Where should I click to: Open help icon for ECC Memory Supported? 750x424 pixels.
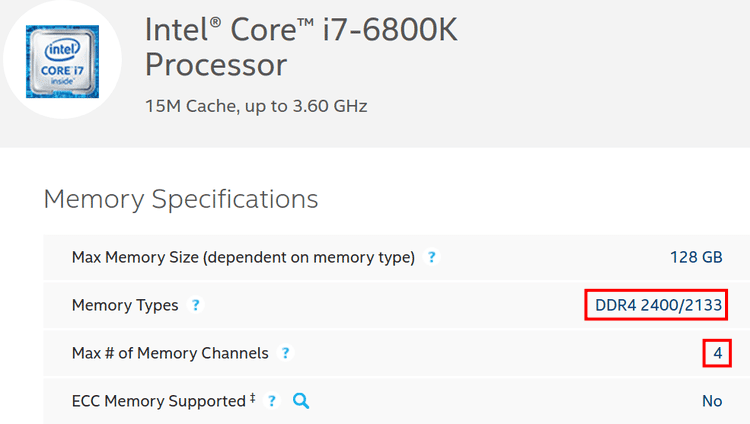pyautogui.click(x=272, y=401)
